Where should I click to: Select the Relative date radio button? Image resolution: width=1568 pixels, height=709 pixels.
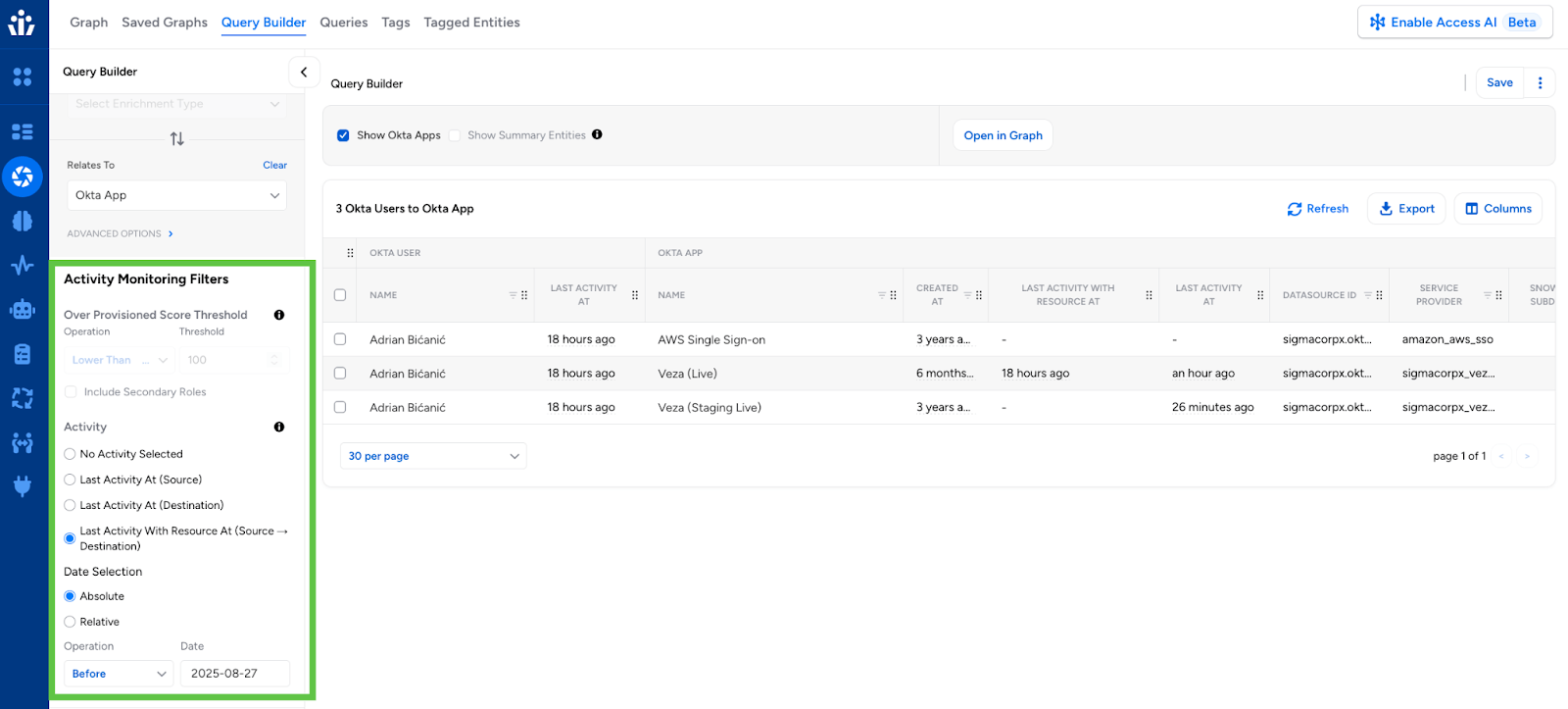click(x=70, y=622)
